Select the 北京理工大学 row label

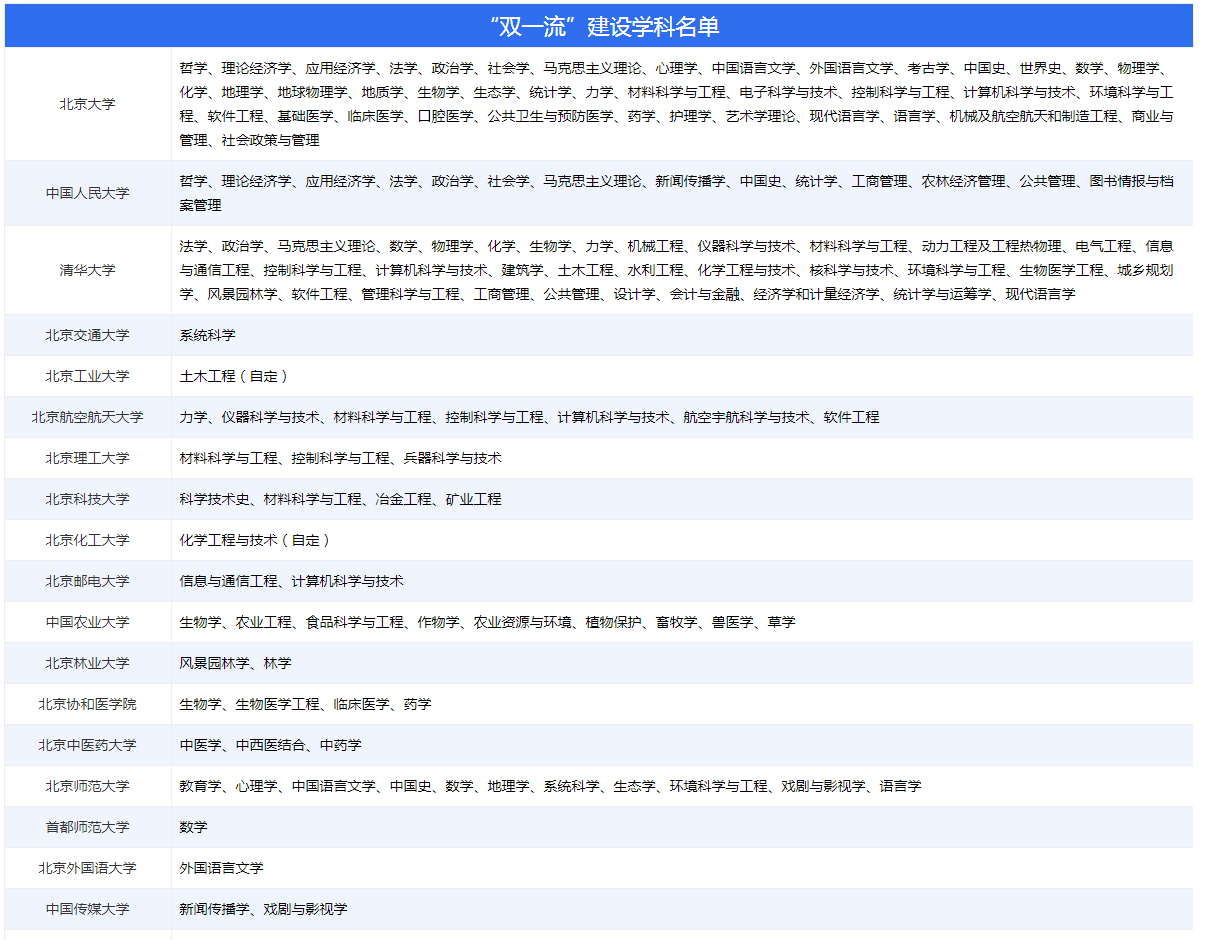click(x=87, y=458)
